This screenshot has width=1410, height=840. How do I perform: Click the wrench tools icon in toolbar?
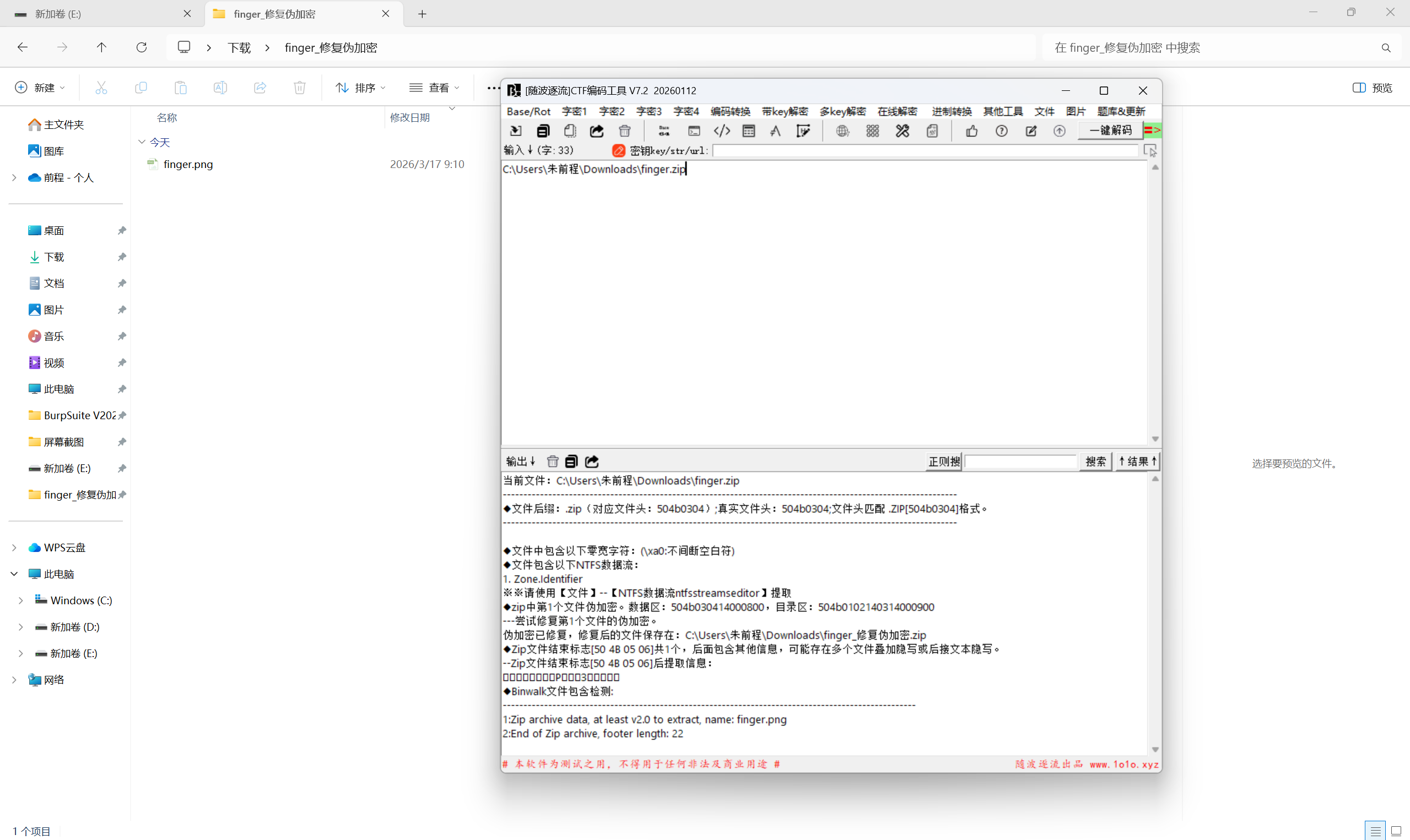[903, 131]
